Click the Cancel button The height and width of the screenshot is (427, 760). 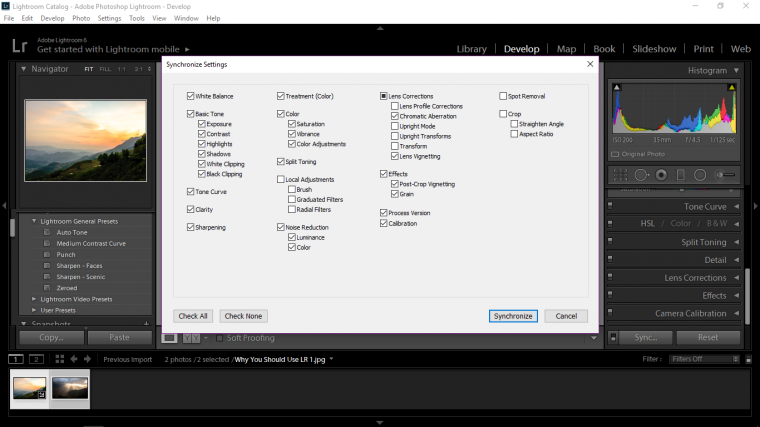[566, 316]
